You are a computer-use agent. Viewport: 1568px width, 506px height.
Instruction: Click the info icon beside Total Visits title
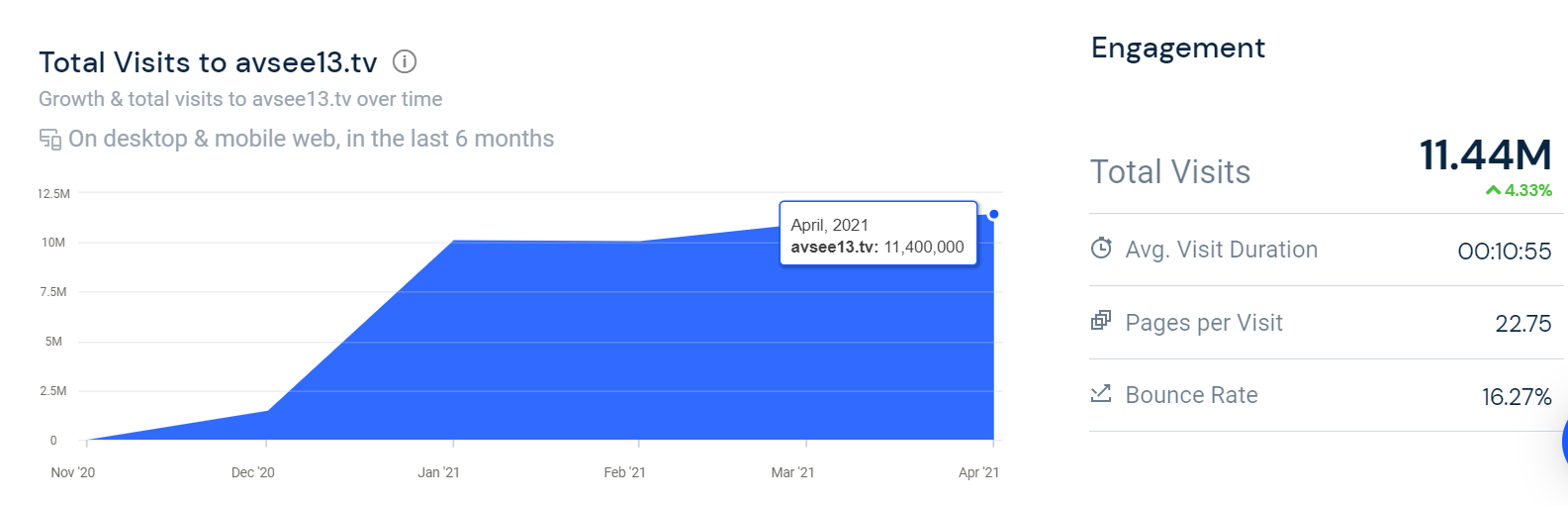(x=405, y=61)
